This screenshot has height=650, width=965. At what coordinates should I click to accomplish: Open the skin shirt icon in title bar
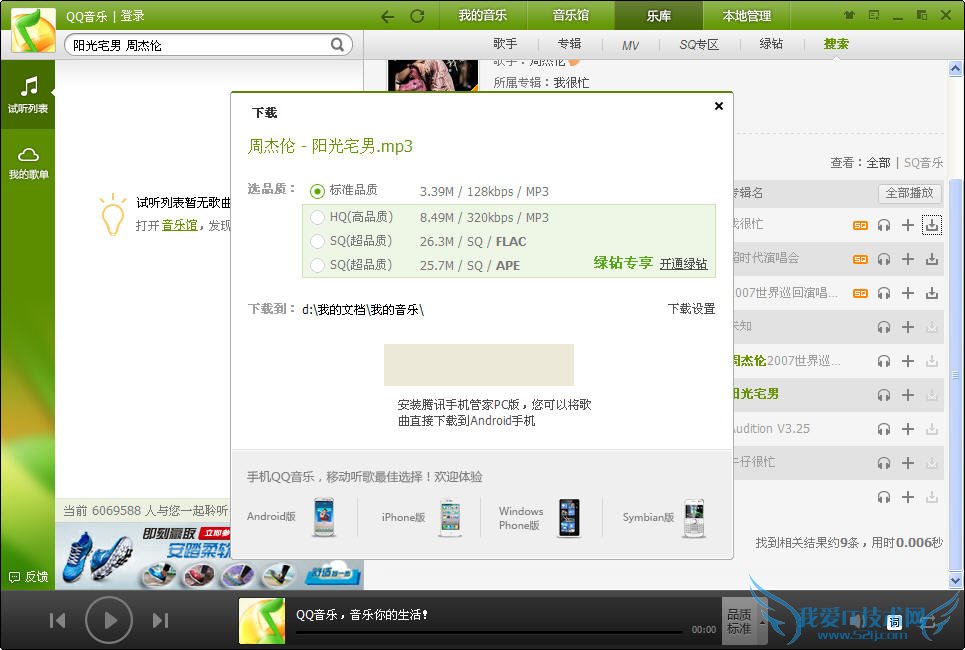pyautogui.click(x=849, y=15)
